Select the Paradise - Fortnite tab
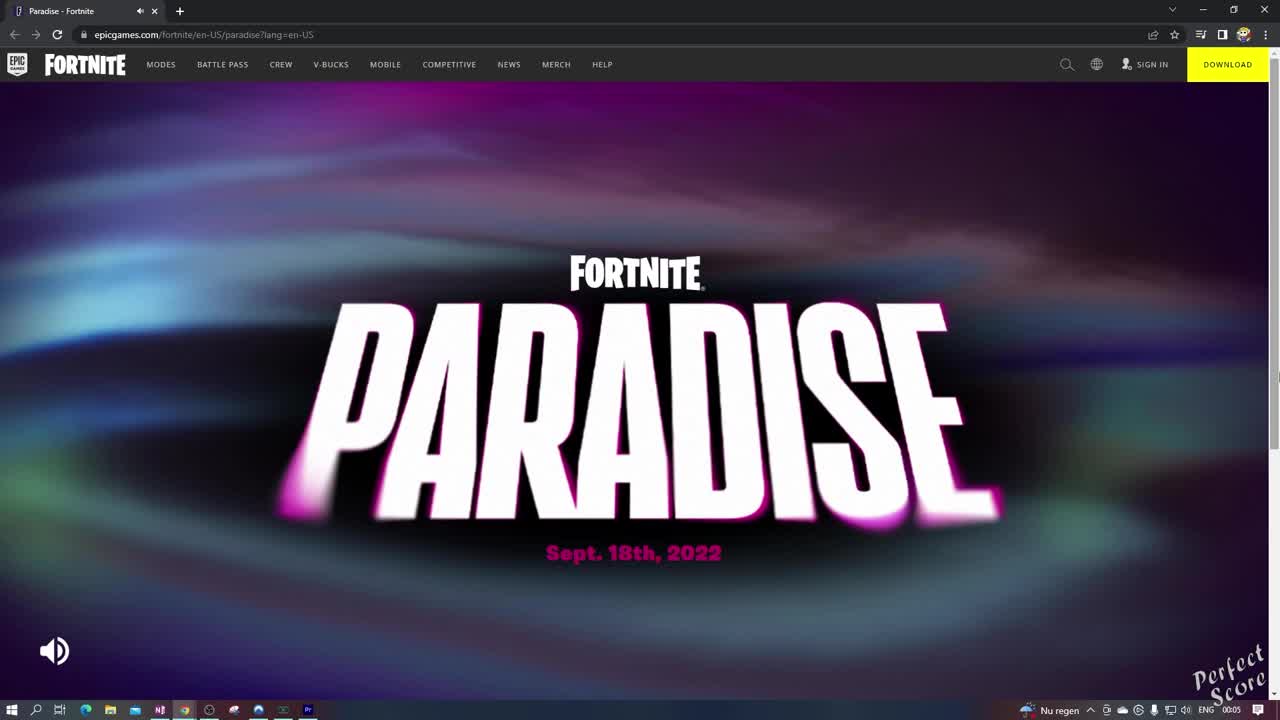The height and width of the screenshot is (720, 1280). [x=85, y=11]
